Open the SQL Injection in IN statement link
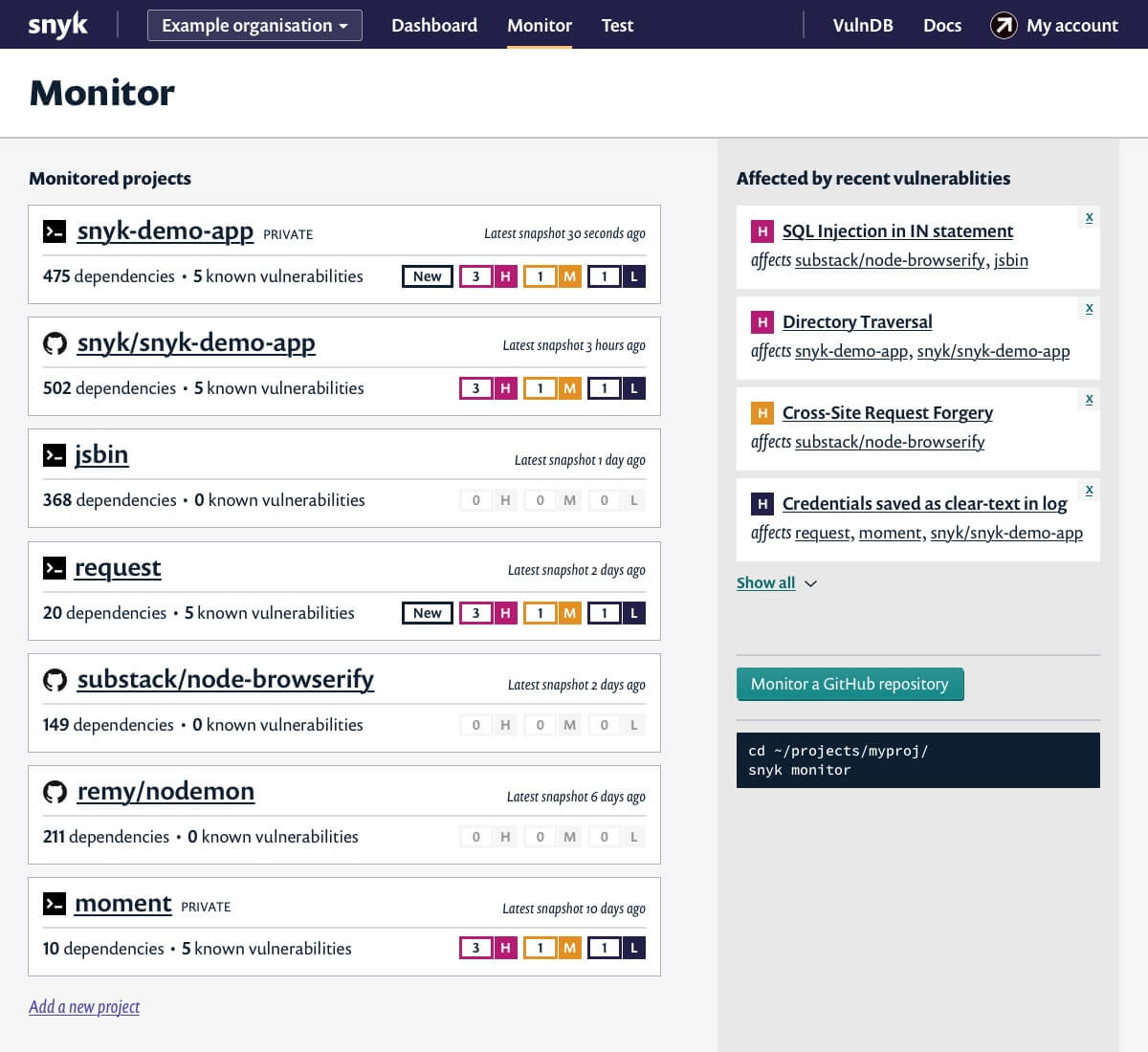1148x1052 pixels. (897, 230)
